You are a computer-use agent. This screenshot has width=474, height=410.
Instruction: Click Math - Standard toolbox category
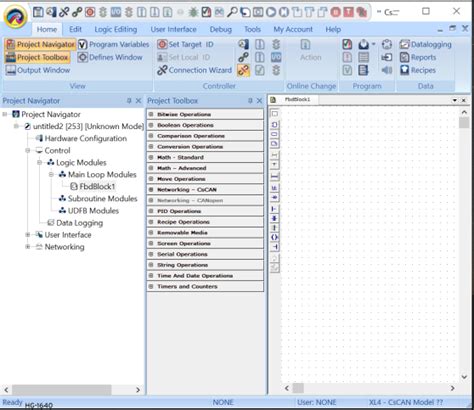[x=205, y=157]
